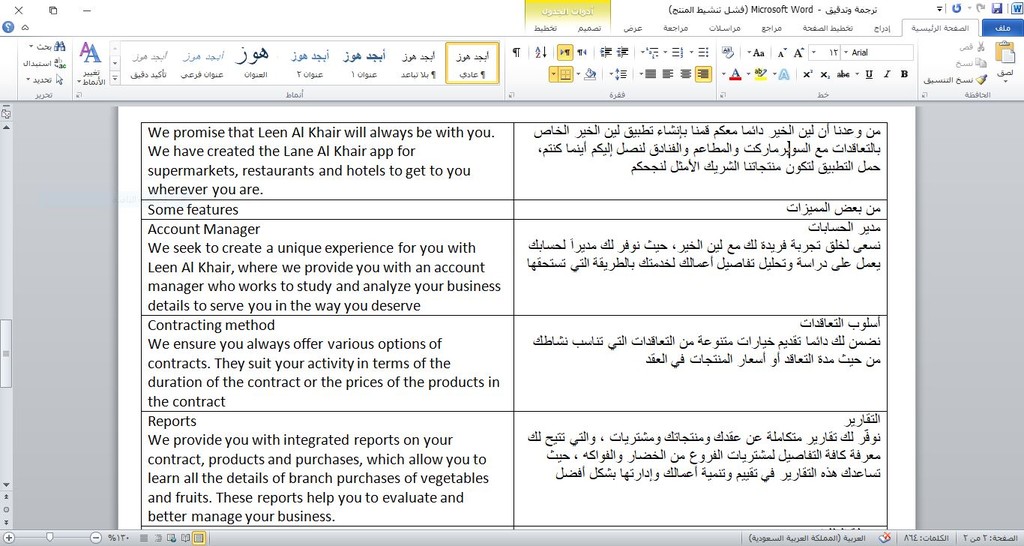Open Word Help with the question mark icon

pos(8,27)
